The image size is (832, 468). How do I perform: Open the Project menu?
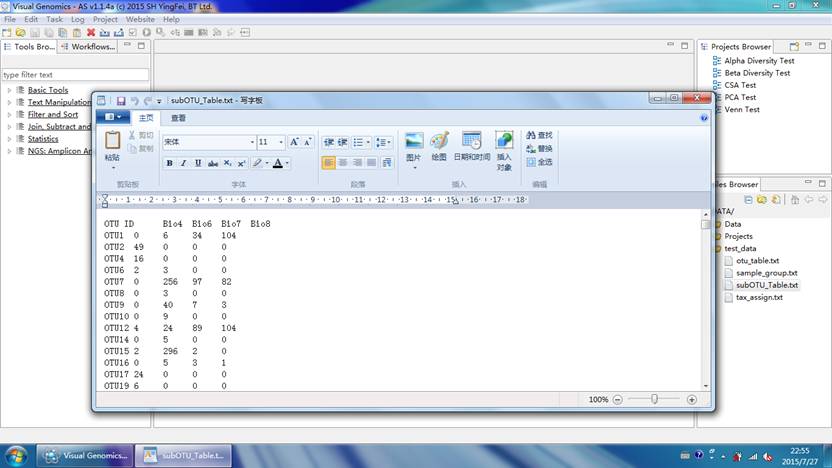[105, 19]
